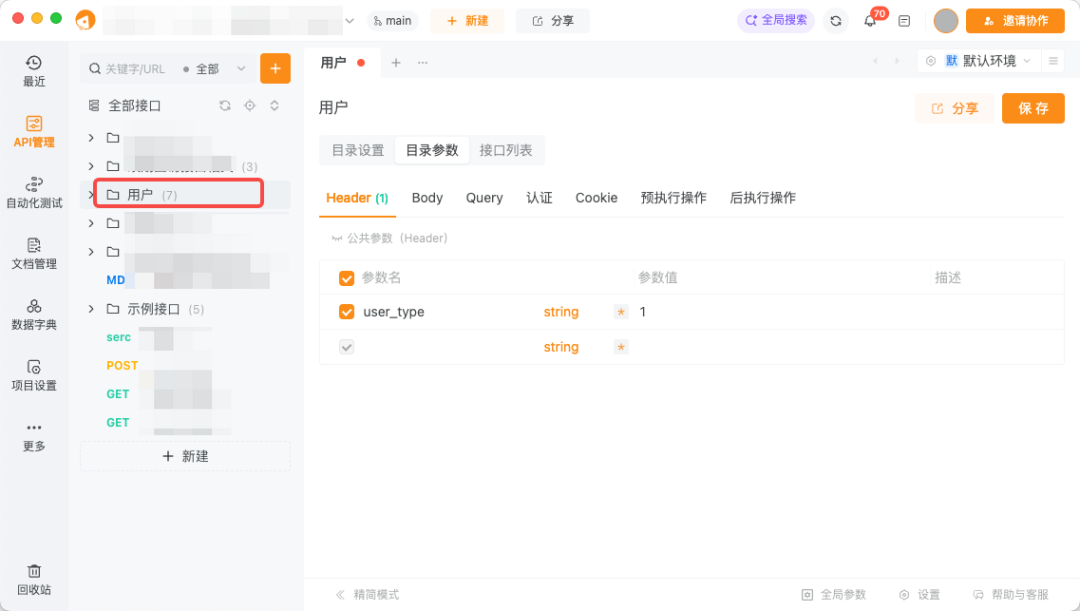Switch to the Body tab
1080x611 pixels.
tap(427, 198)
